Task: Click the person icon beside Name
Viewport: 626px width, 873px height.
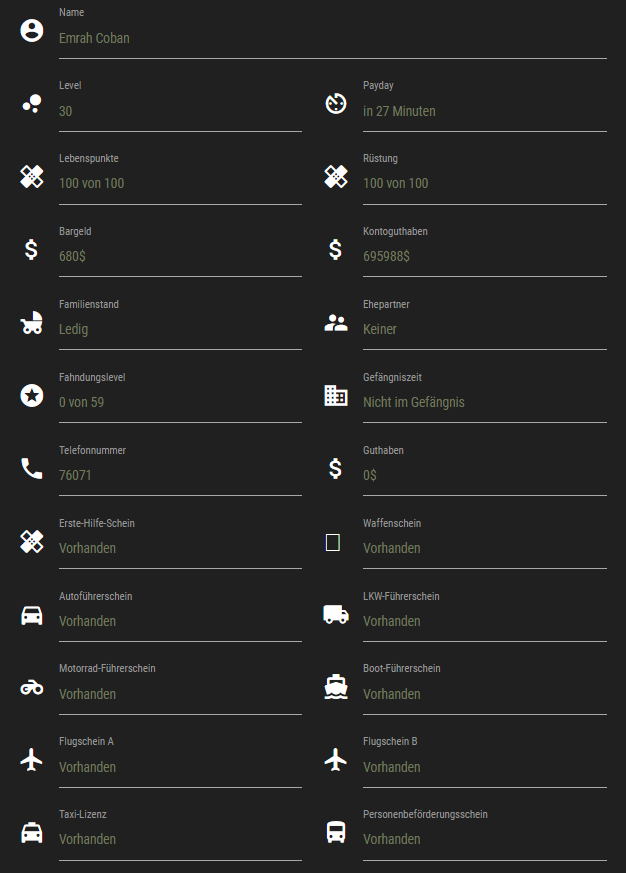Action: pos(32,30)
